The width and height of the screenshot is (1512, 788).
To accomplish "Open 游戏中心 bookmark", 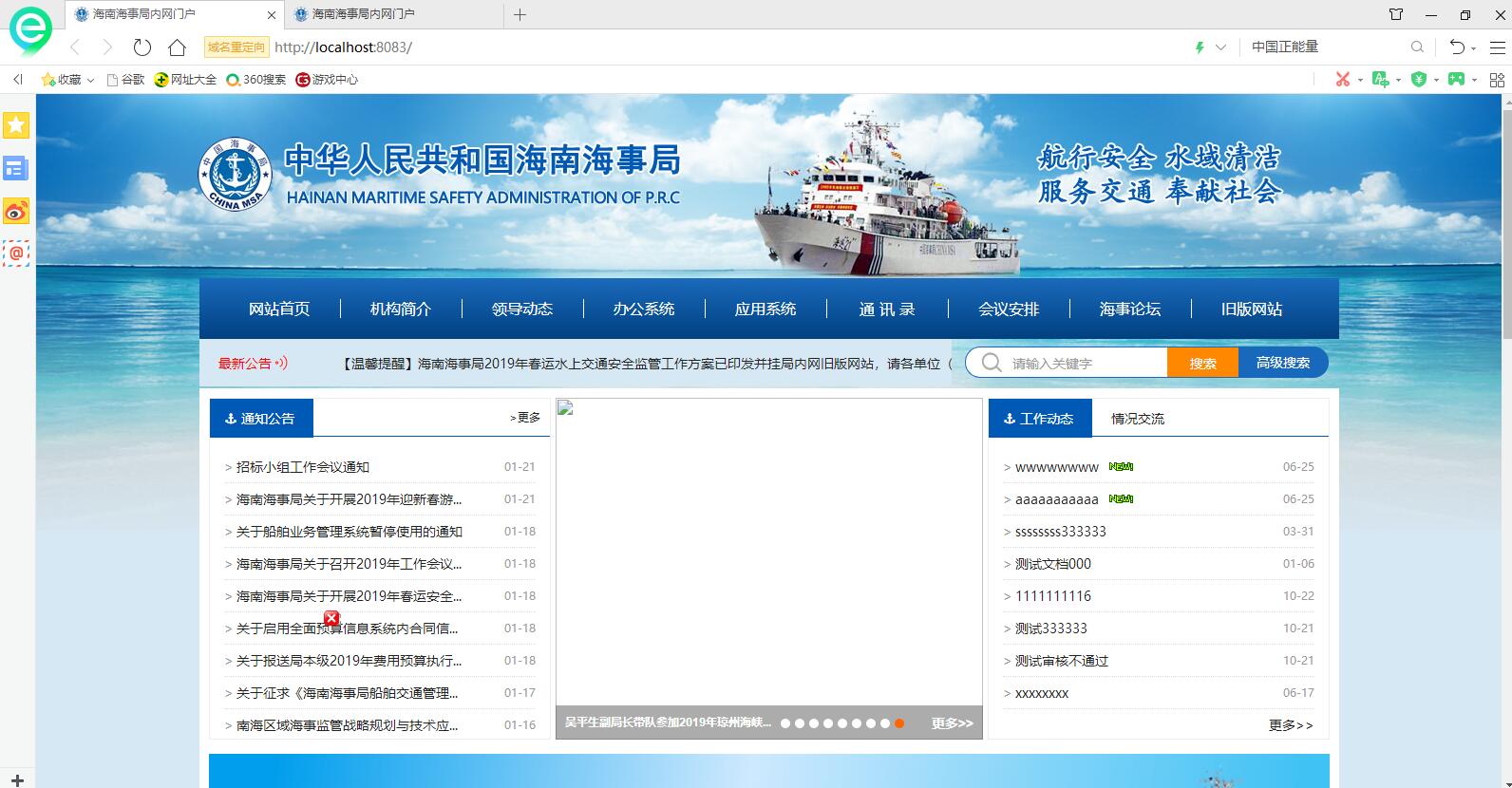I will [328, 80].
